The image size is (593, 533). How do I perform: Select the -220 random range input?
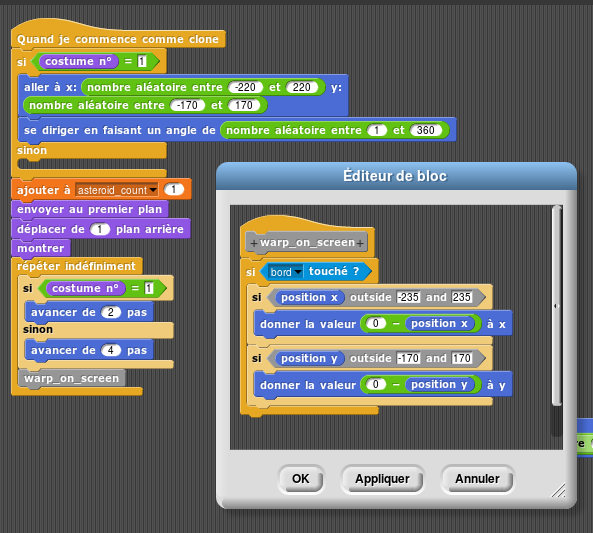(245, 87)
